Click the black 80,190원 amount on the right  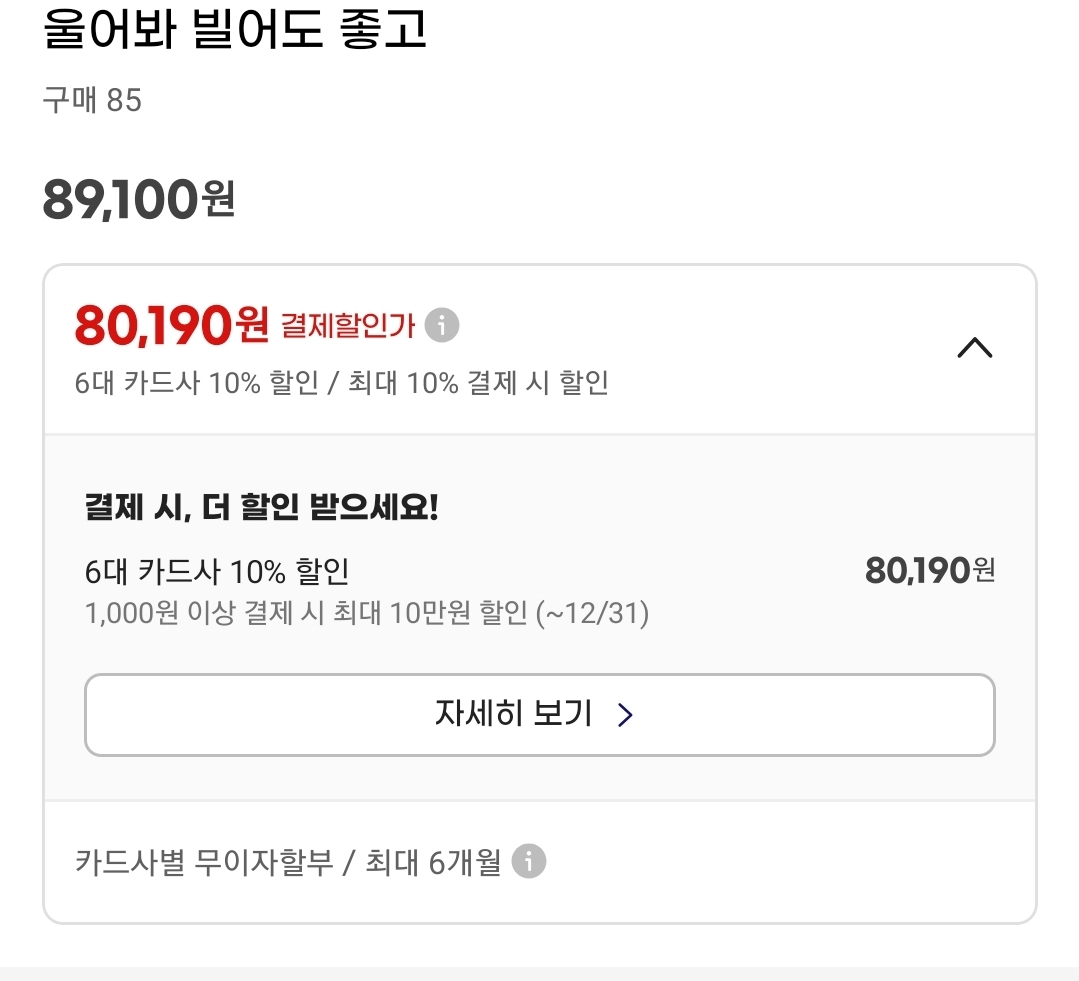[x=930, y=571]
